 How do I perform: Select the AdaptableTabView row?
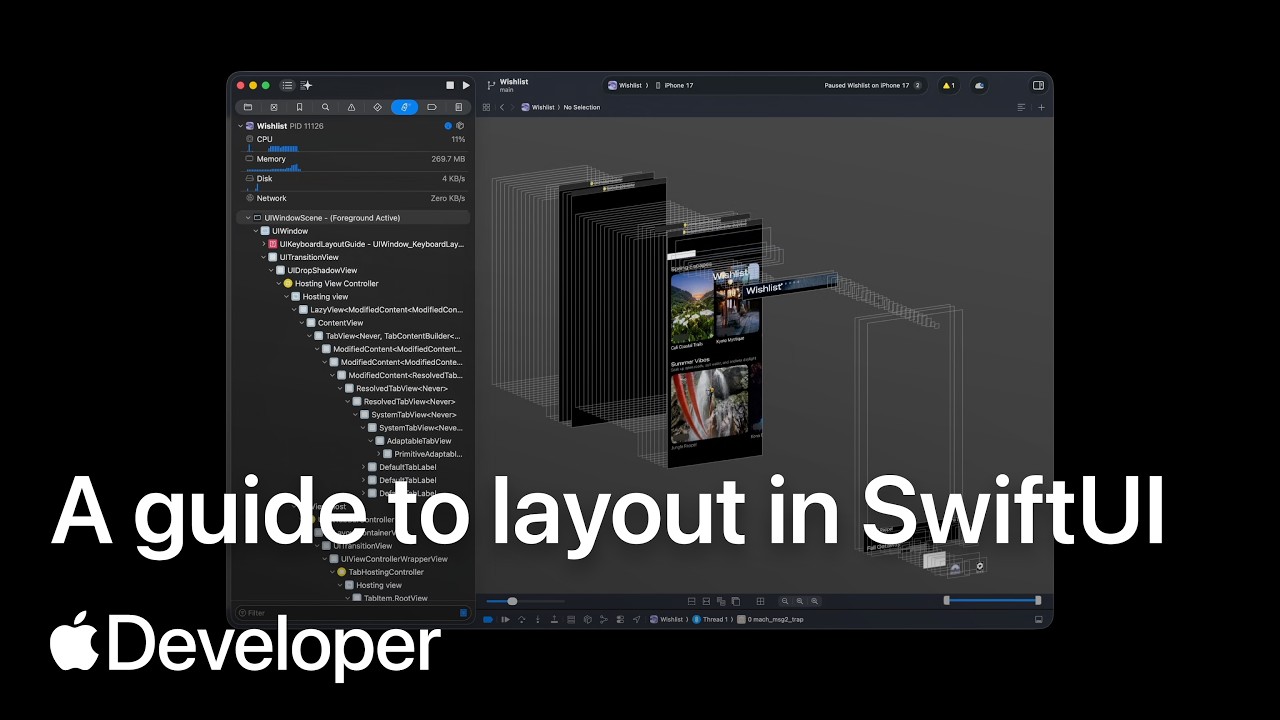point(355,441)
